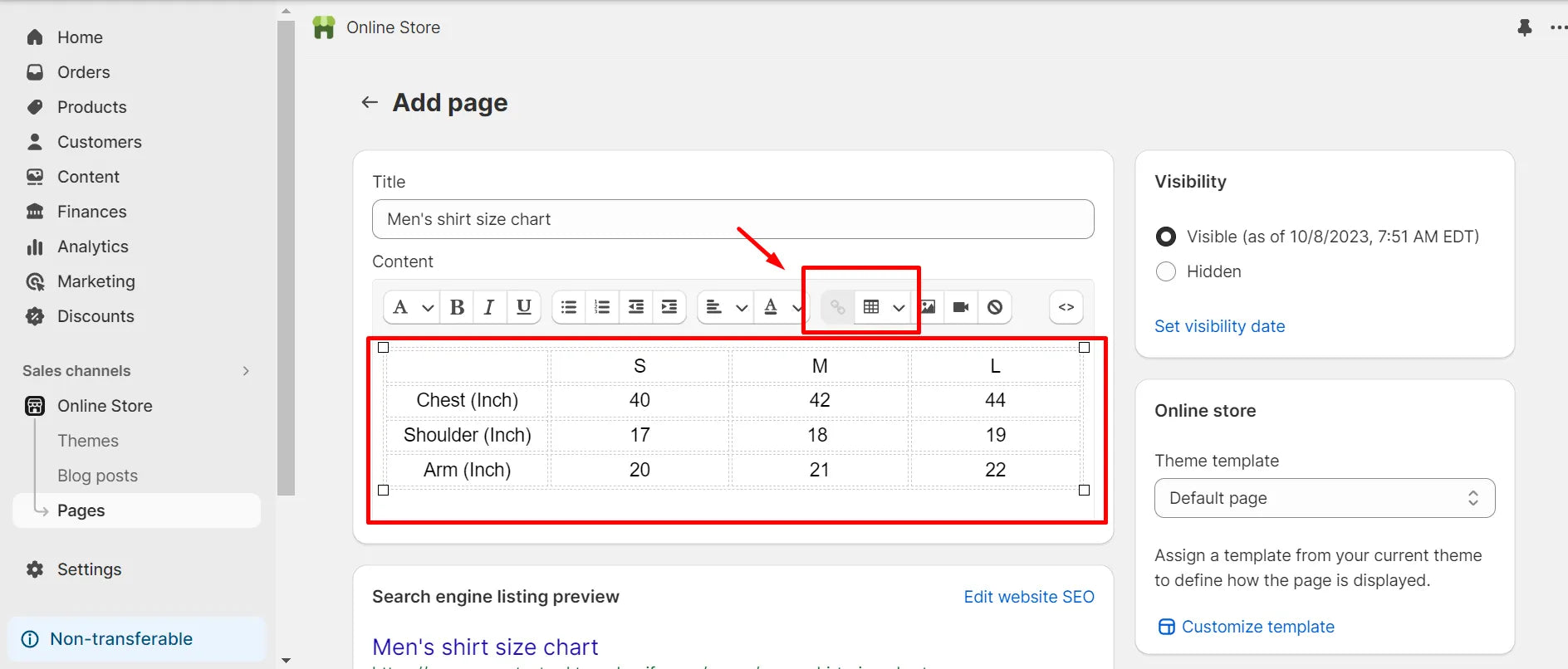Select the Visible radio button
Viewport: 1568px width, 669px height.
(x=1166, y=237)
